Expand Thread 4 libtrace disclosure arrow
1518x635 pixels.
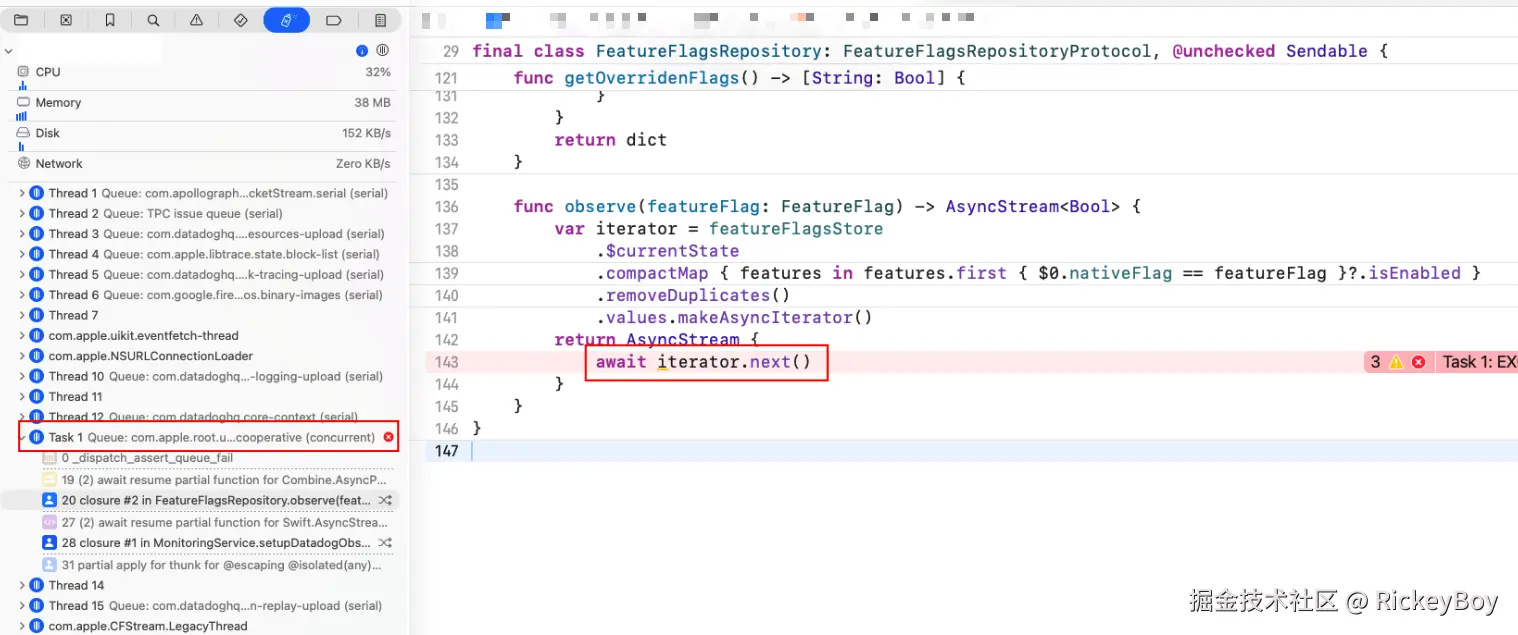point(22,254)
